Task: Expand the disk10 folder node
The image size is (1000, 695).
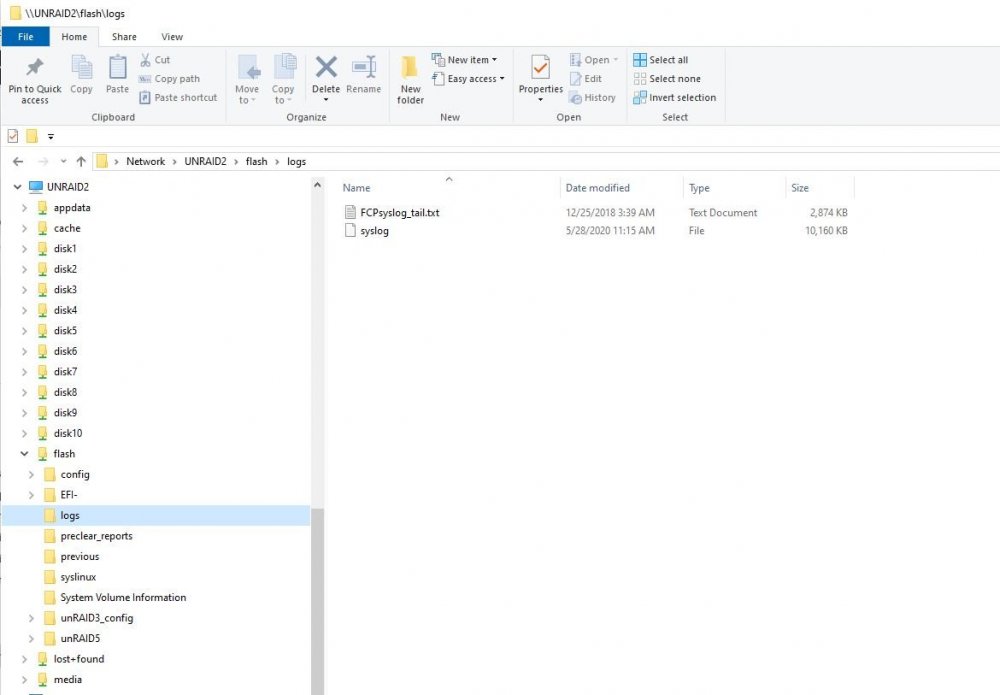Action: click(x=24, y=433)
